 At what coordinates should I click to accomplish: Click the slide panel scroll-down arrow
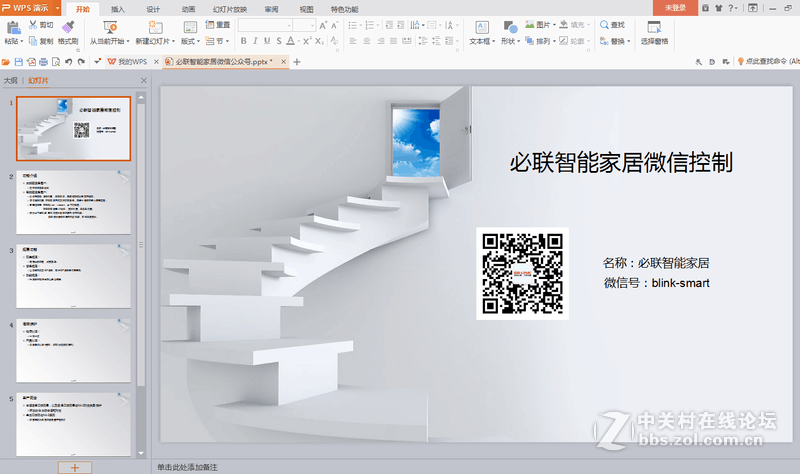click(x=141, y=453)
